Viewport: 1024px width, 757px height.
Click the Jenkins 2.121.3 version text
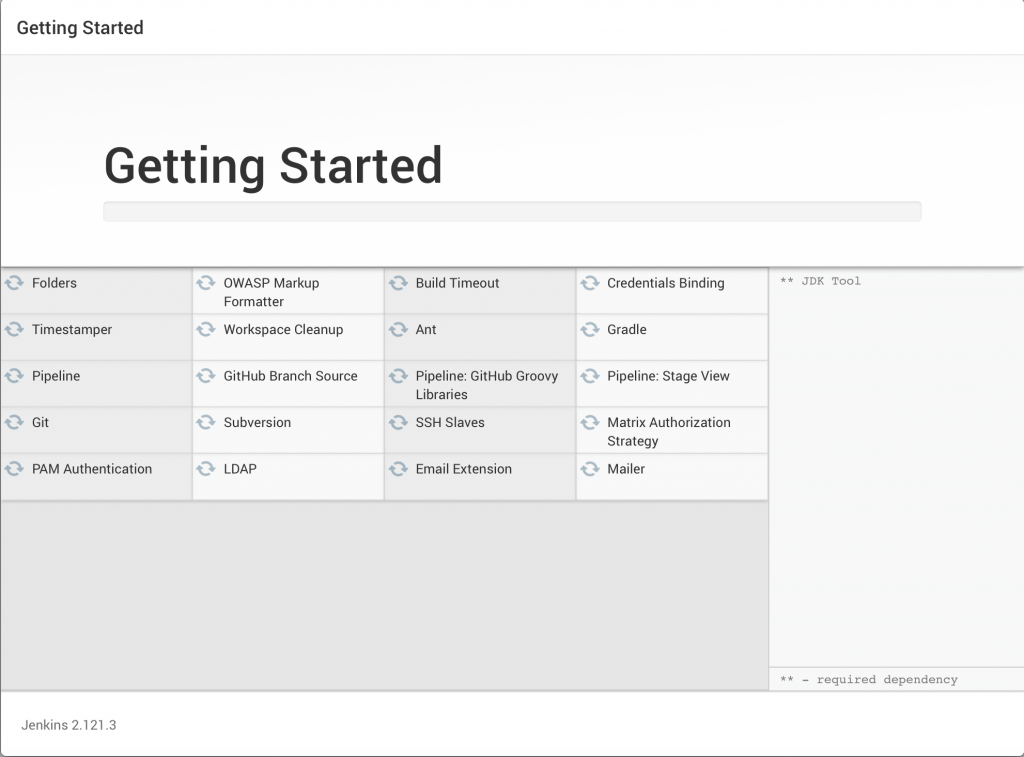click(69, 724)
